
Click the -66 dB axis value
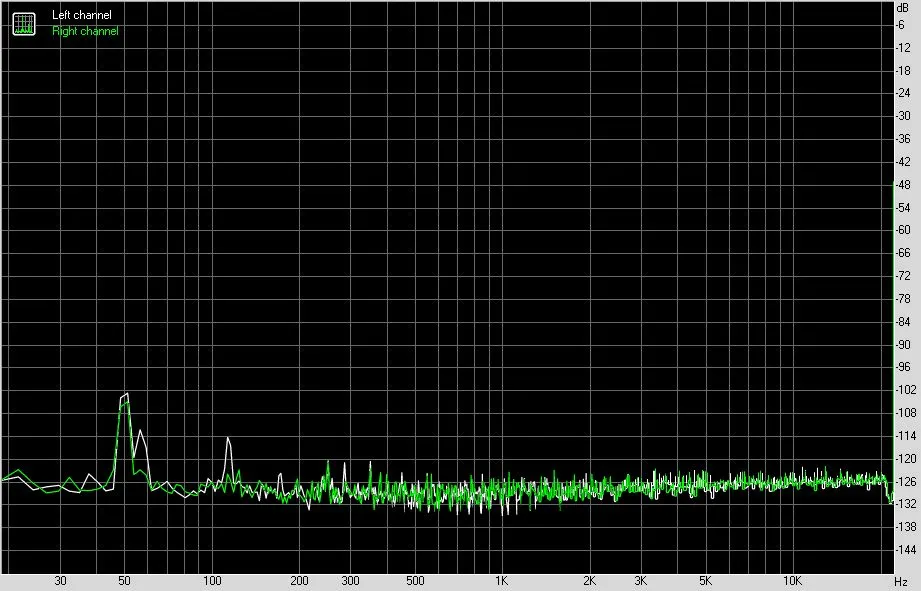[x=903, y=253]
